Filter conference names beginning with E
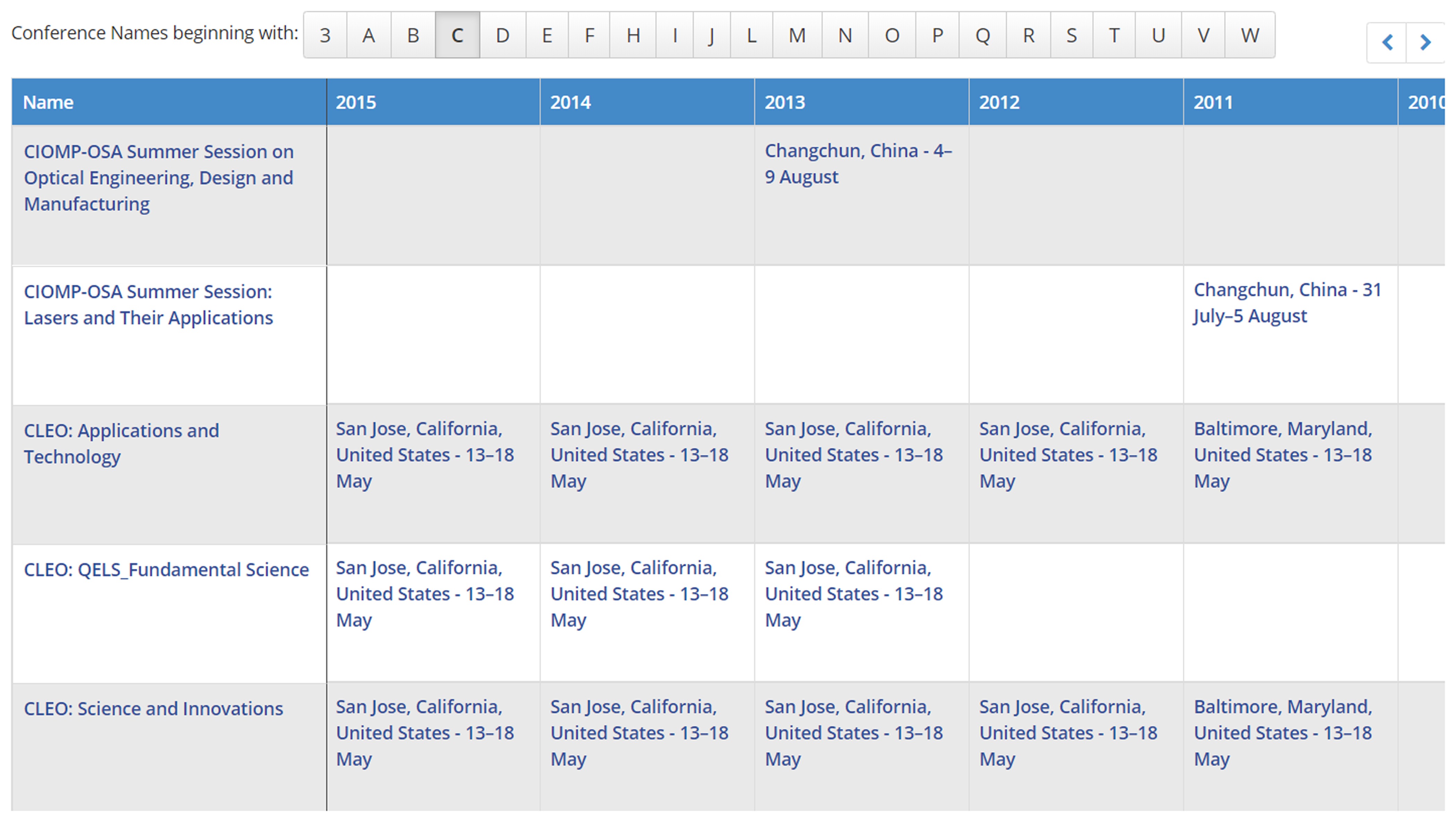This screenshot has height=822, width=1456. click(547, 35)
